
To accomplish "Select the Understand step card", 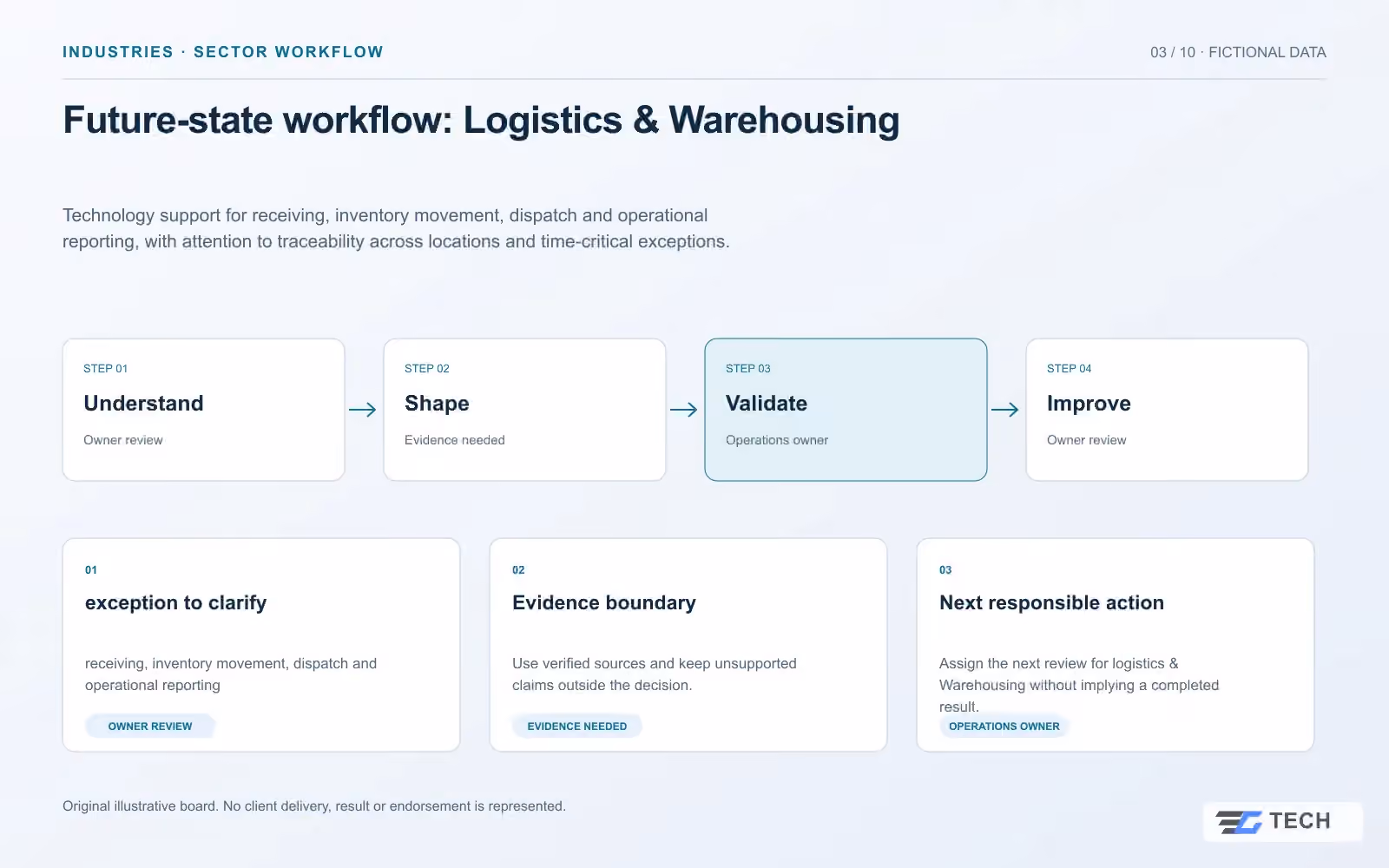I will [x=204, y=410].
